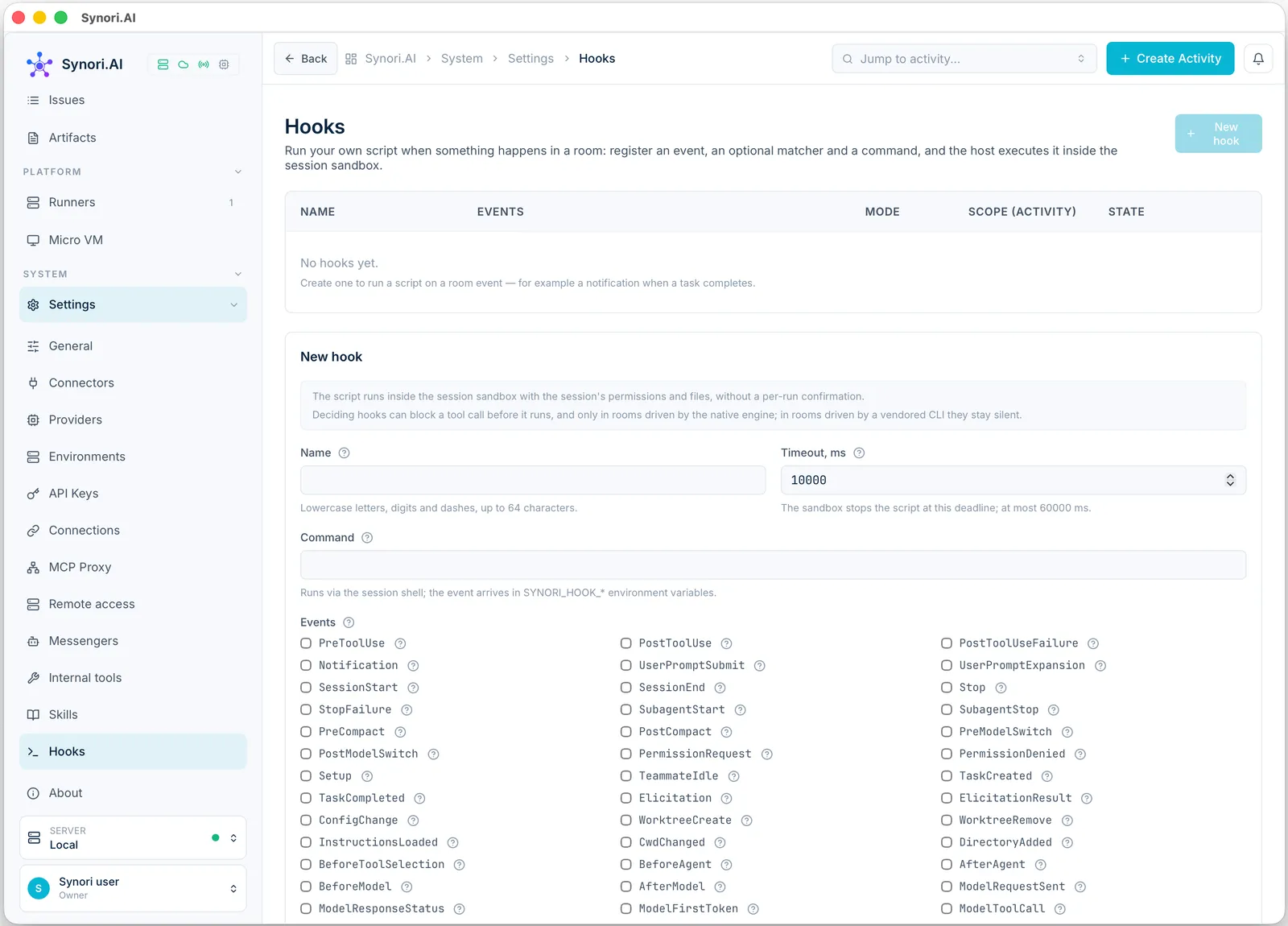Collapse the SYSTEM sidebar section
The height and width of the screenshot is (926, 1288).
238,274
